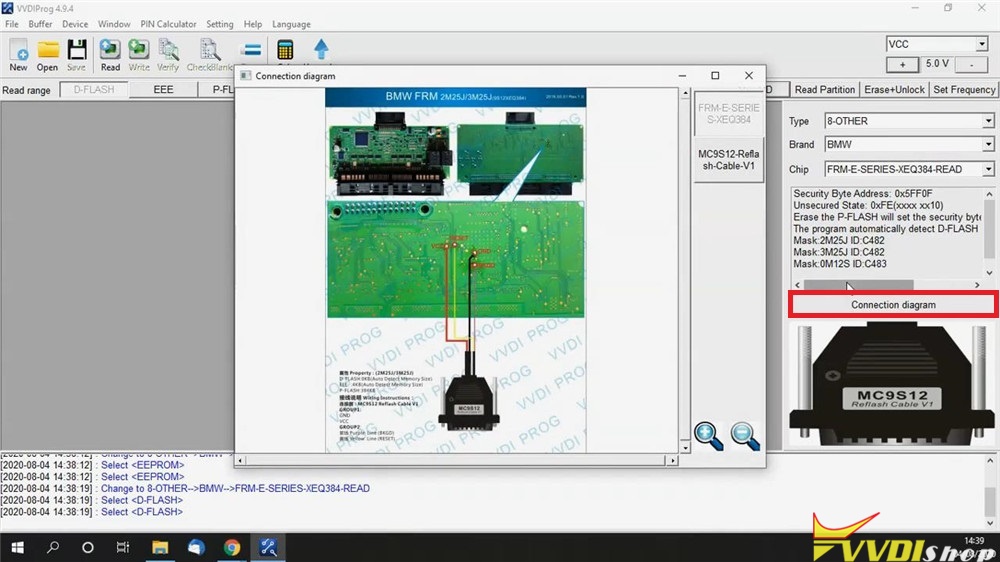
Task: Click log line 'Change to 8-OTHER-->BMW-->FRM-E-SERIES-XEQ384-READ'
Action: click(x=235, y=488)
